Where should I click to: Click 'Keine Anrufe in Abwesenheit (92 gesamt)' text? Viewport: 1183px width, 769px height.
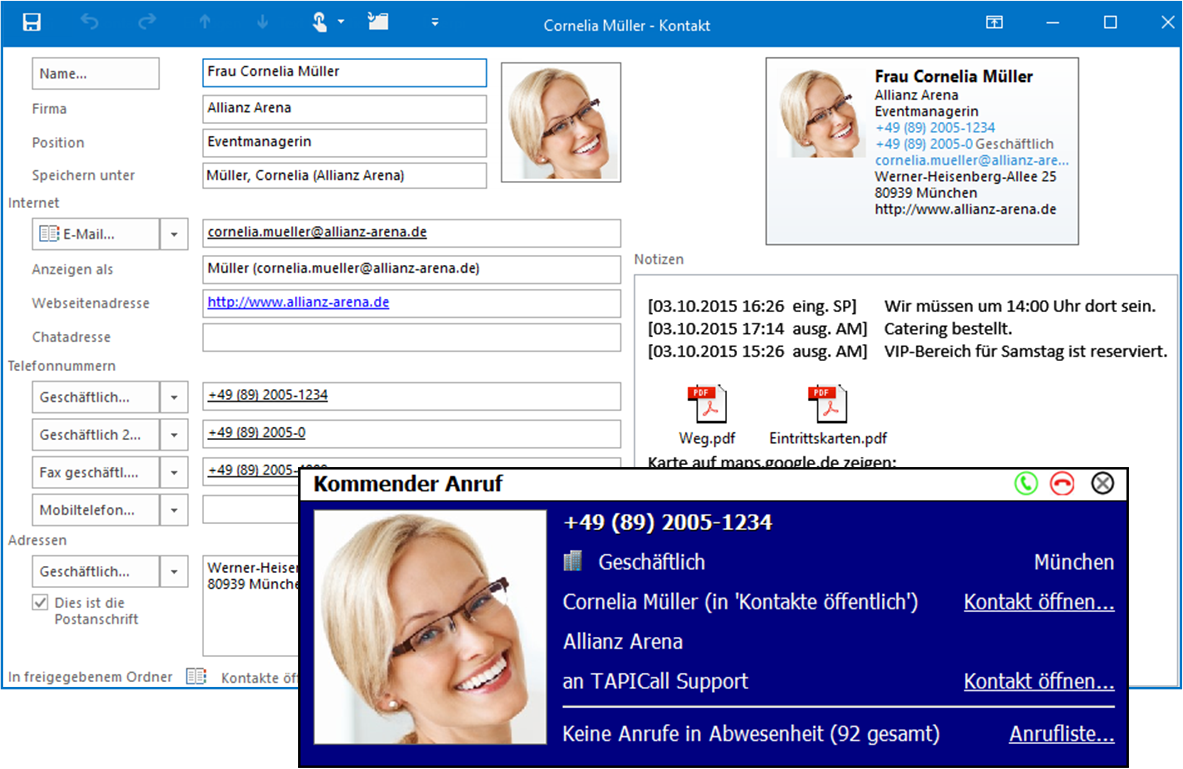coord(751,734)
